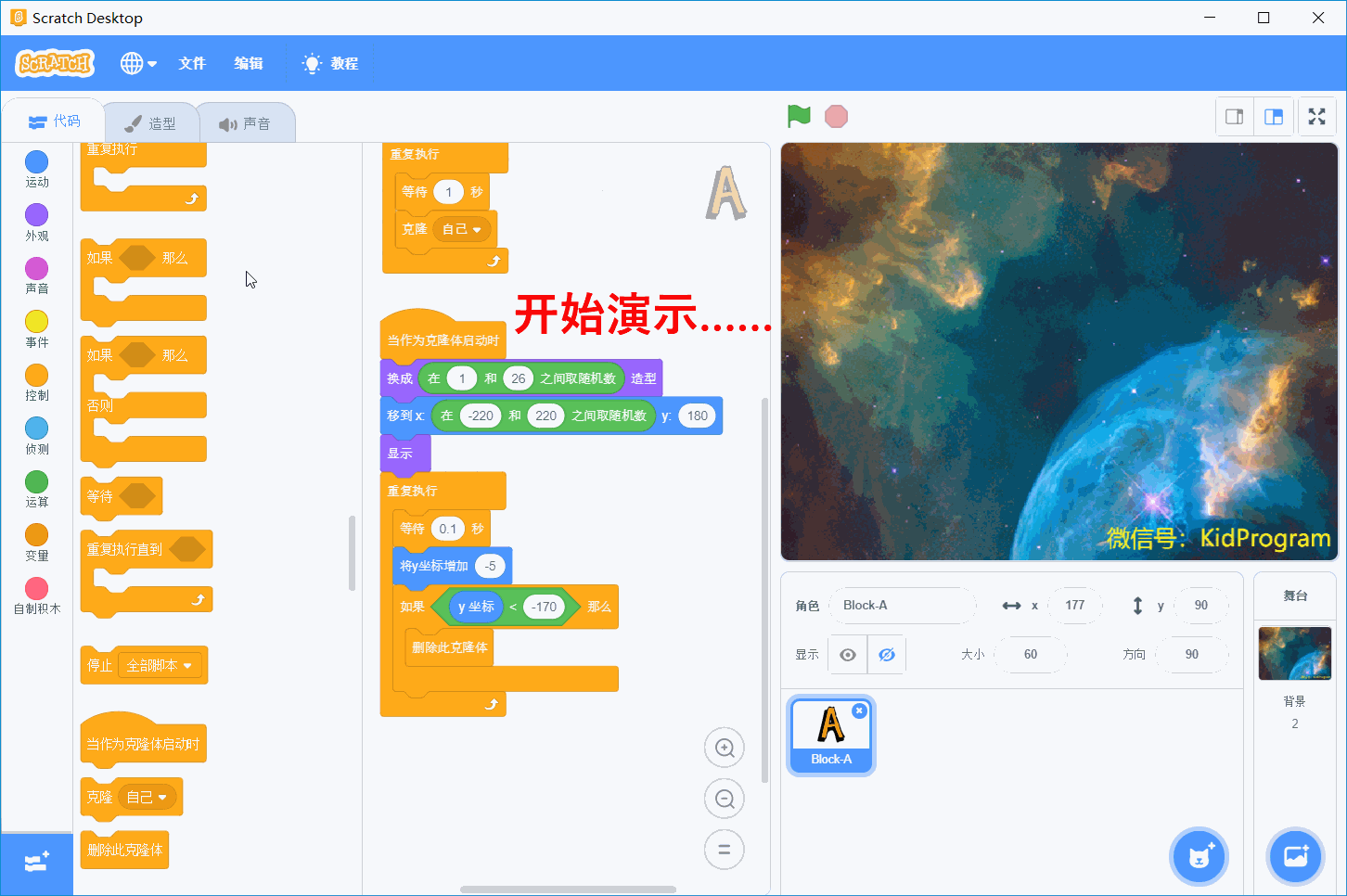
Task: Click the 删除此克隆体 block in palette
Action: [x=125, y=851]
